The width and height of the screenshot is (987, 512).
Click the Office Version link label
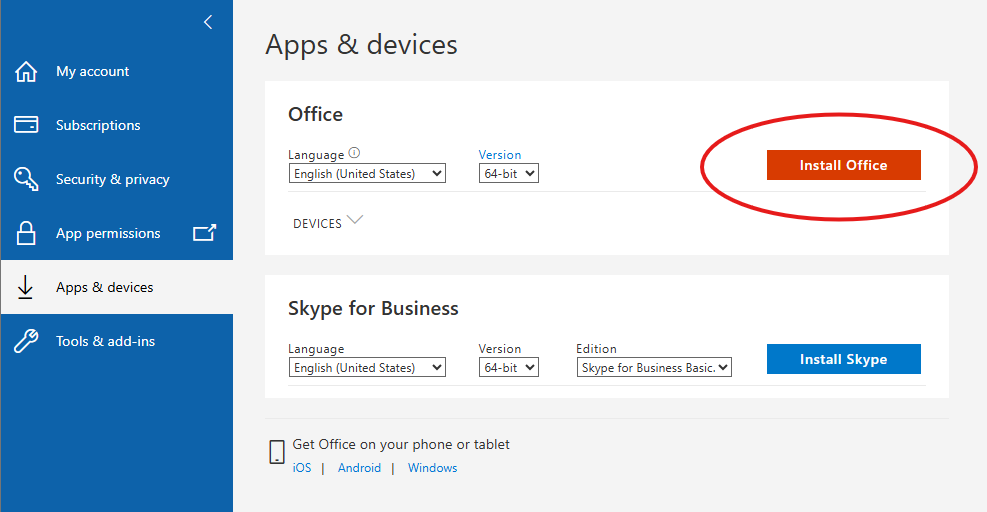click(500, 154)
